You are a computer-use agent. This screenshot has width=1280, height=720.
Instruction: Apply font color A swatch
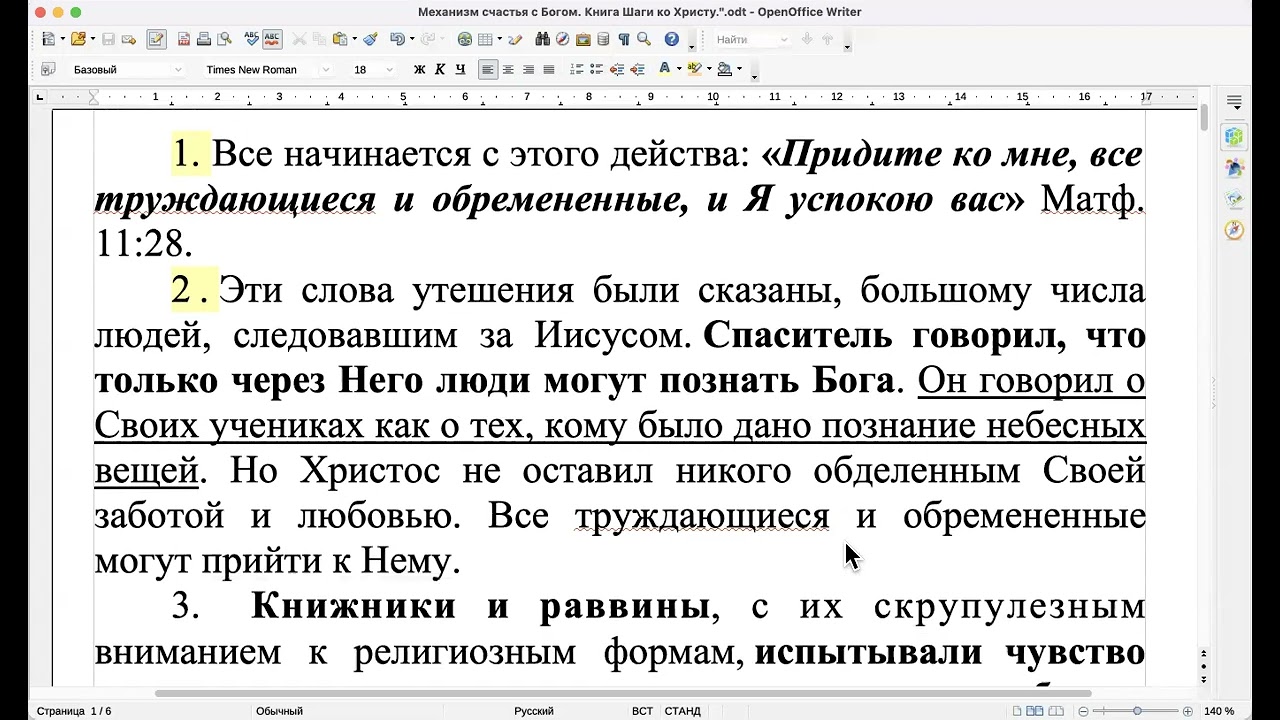[x=665, y=69]
